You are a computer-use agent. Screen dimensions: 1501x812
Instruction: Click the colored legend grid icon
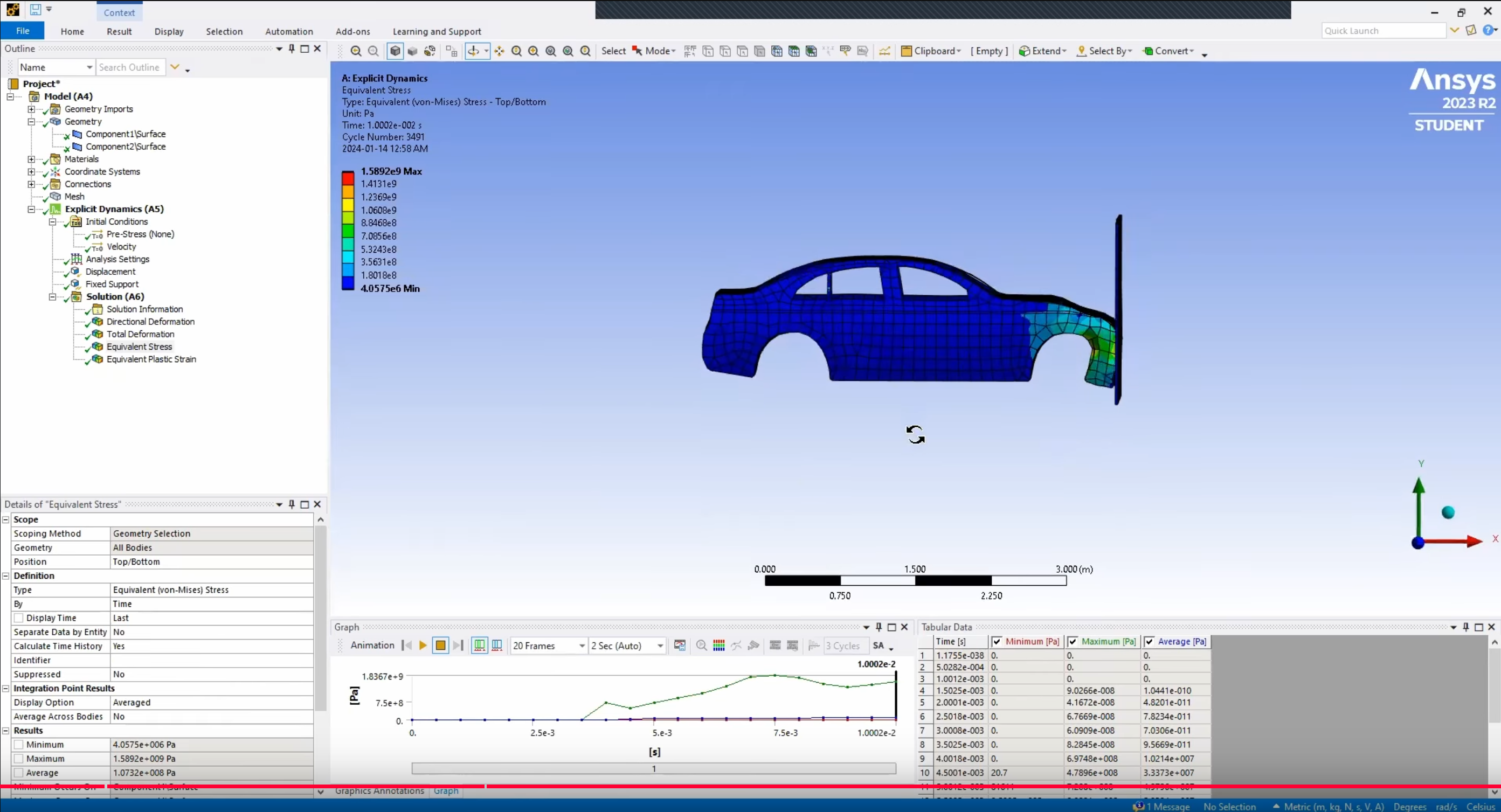tap(719, 646)
